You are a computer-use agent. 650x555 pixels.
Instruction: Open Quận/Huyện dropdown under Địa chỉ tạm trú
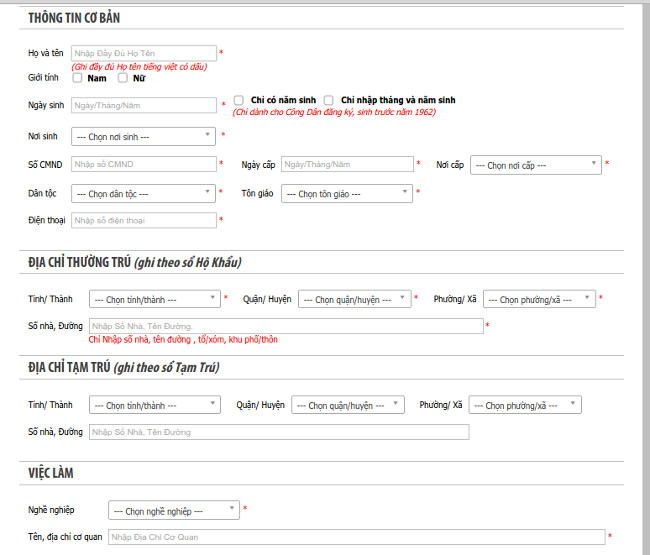click(x=348, y=405)
